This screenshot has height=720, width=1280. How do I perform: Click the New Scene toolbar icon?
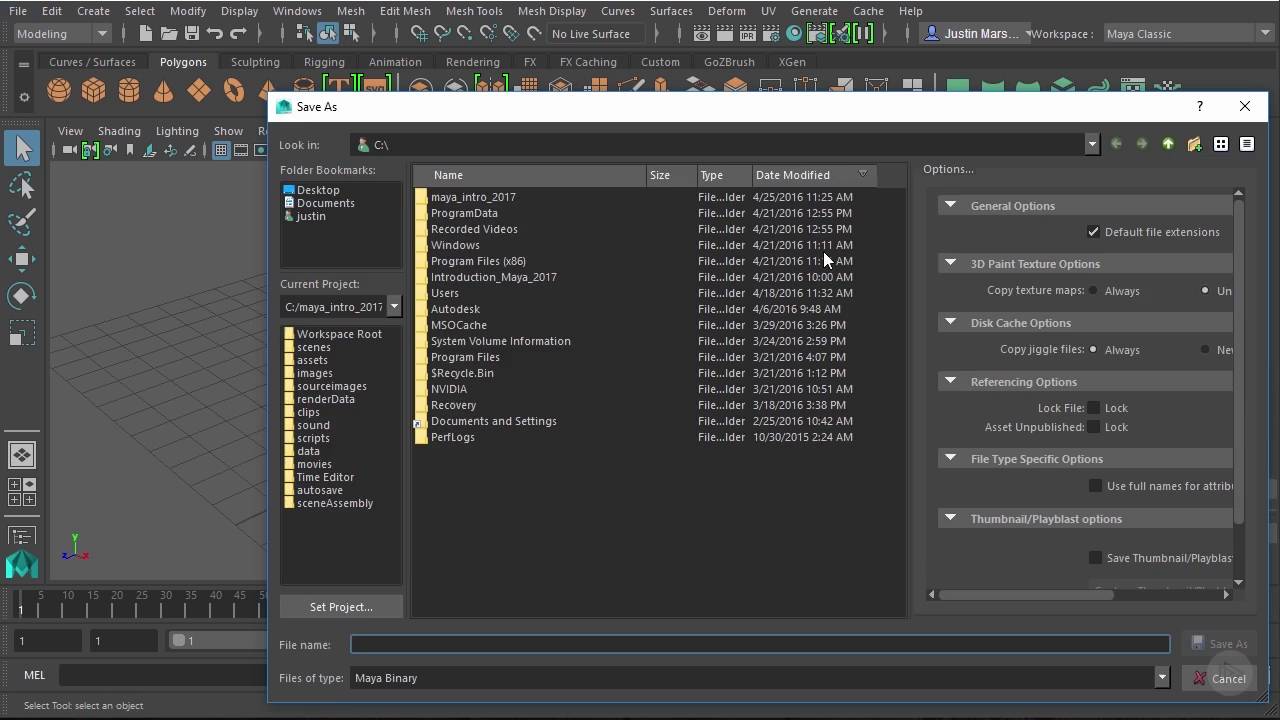point(146,34)
